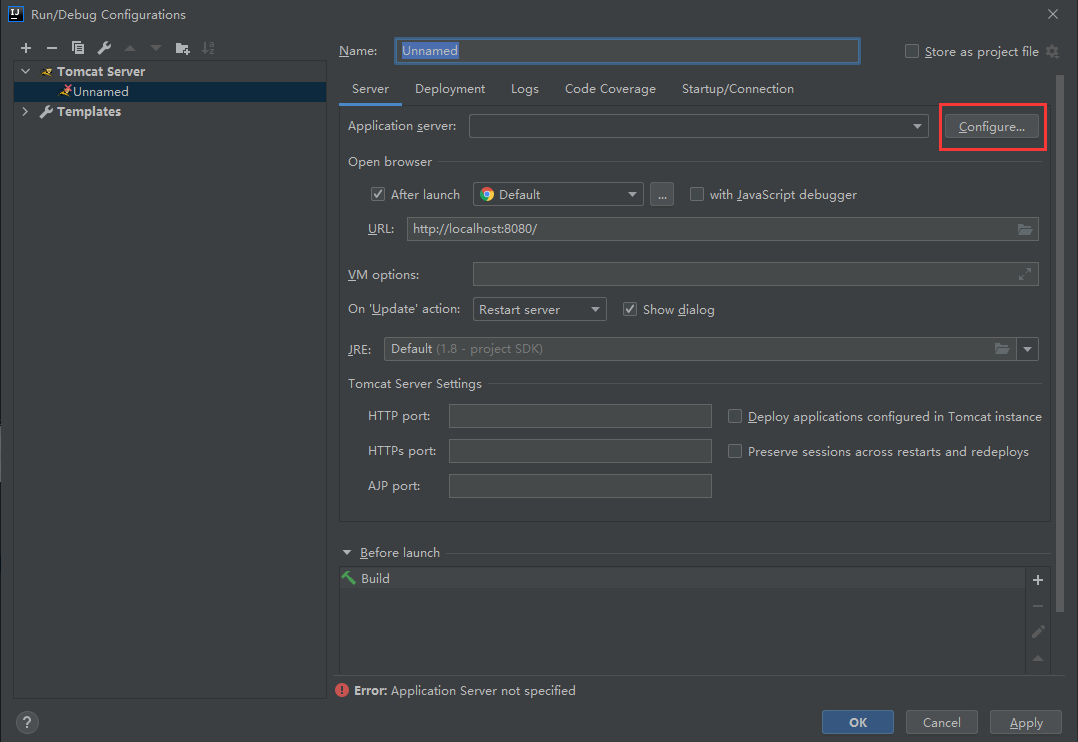Uncheck After launch option

coord(377,195)
